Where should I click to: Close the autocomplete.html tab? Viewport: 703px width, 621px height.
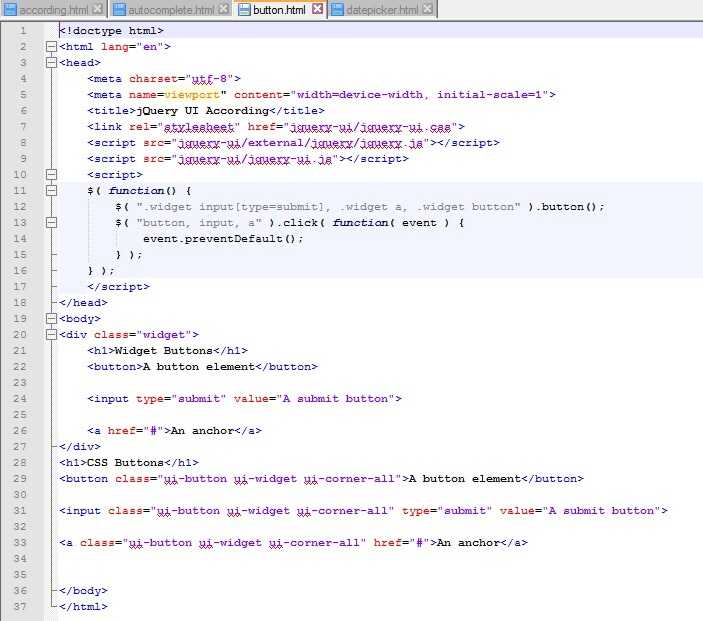point(224,9)
